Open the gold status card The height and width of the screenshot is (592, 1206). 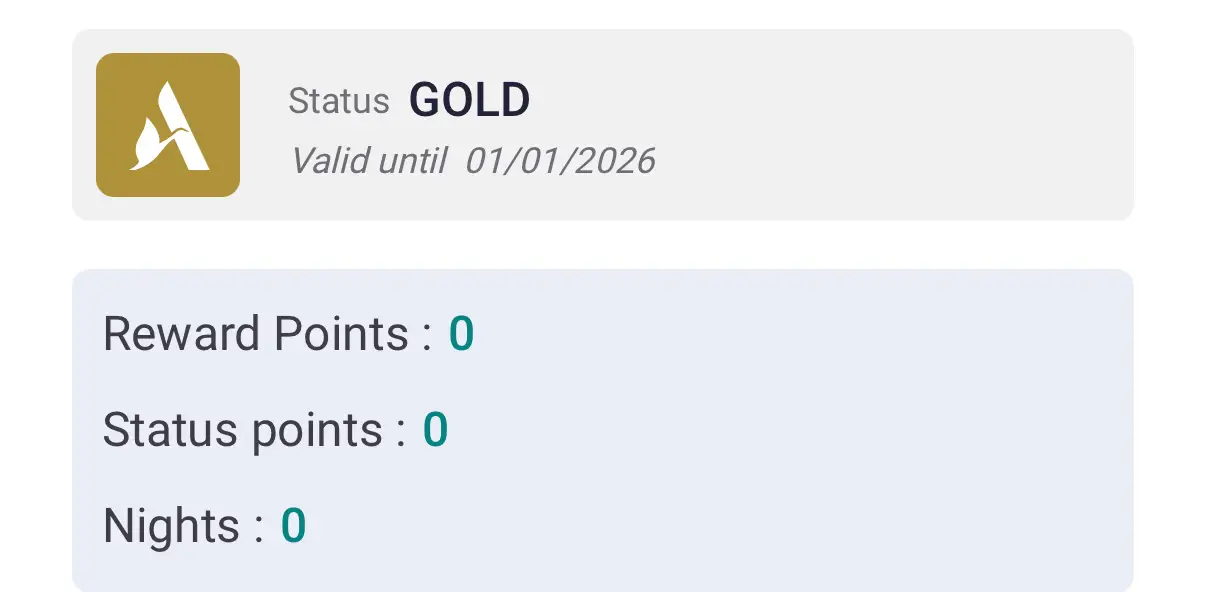click(x=603, y=125)
